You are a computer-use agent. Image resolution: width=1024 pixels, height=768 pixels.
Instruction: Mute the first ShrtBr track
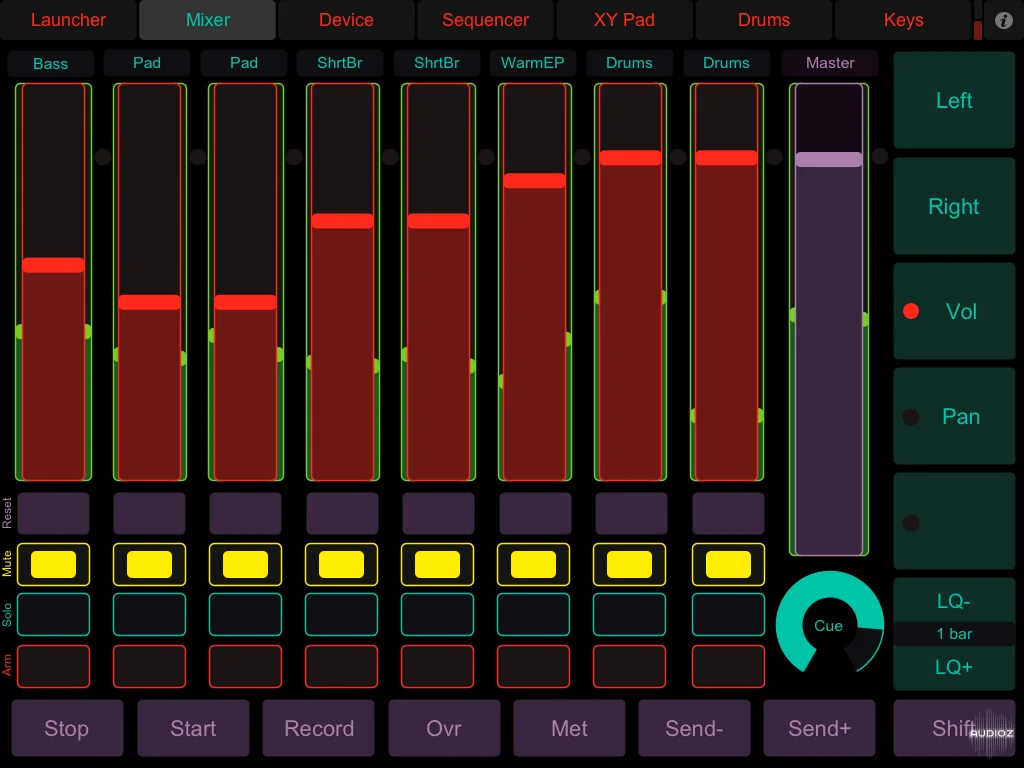(x=342, y=564)
